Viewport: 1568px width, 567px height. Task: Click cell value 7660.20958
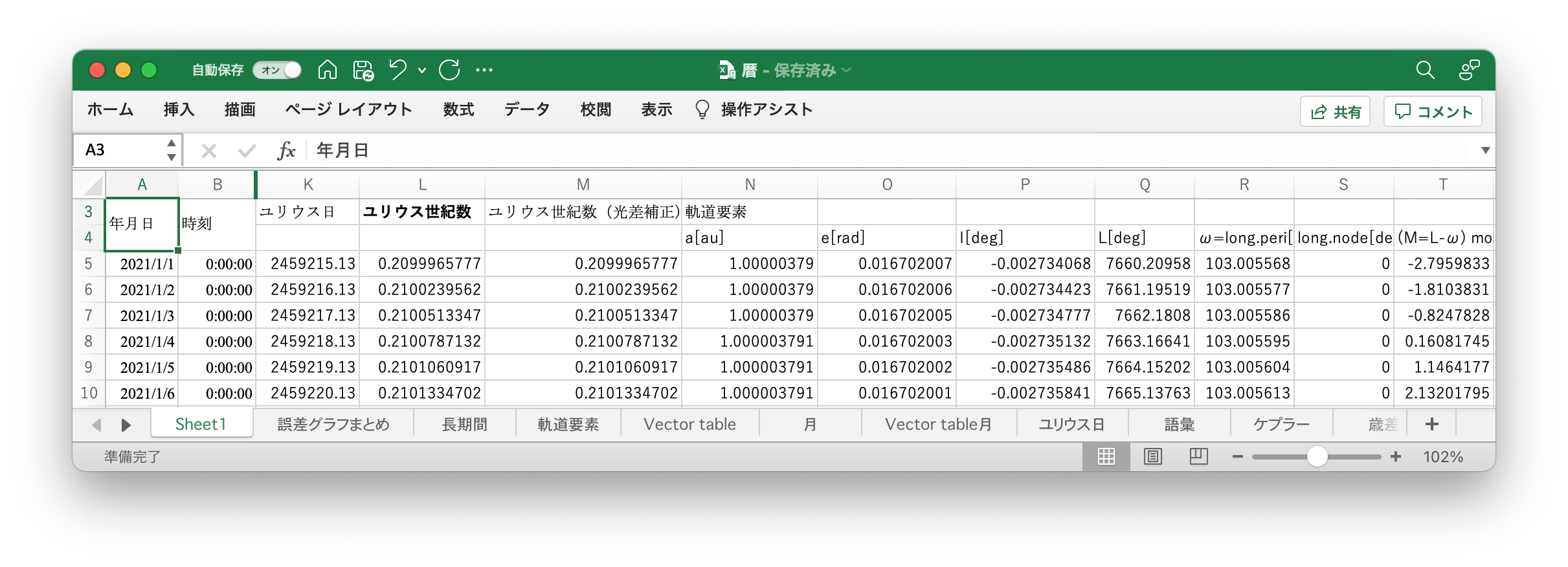click(1145, 263)
